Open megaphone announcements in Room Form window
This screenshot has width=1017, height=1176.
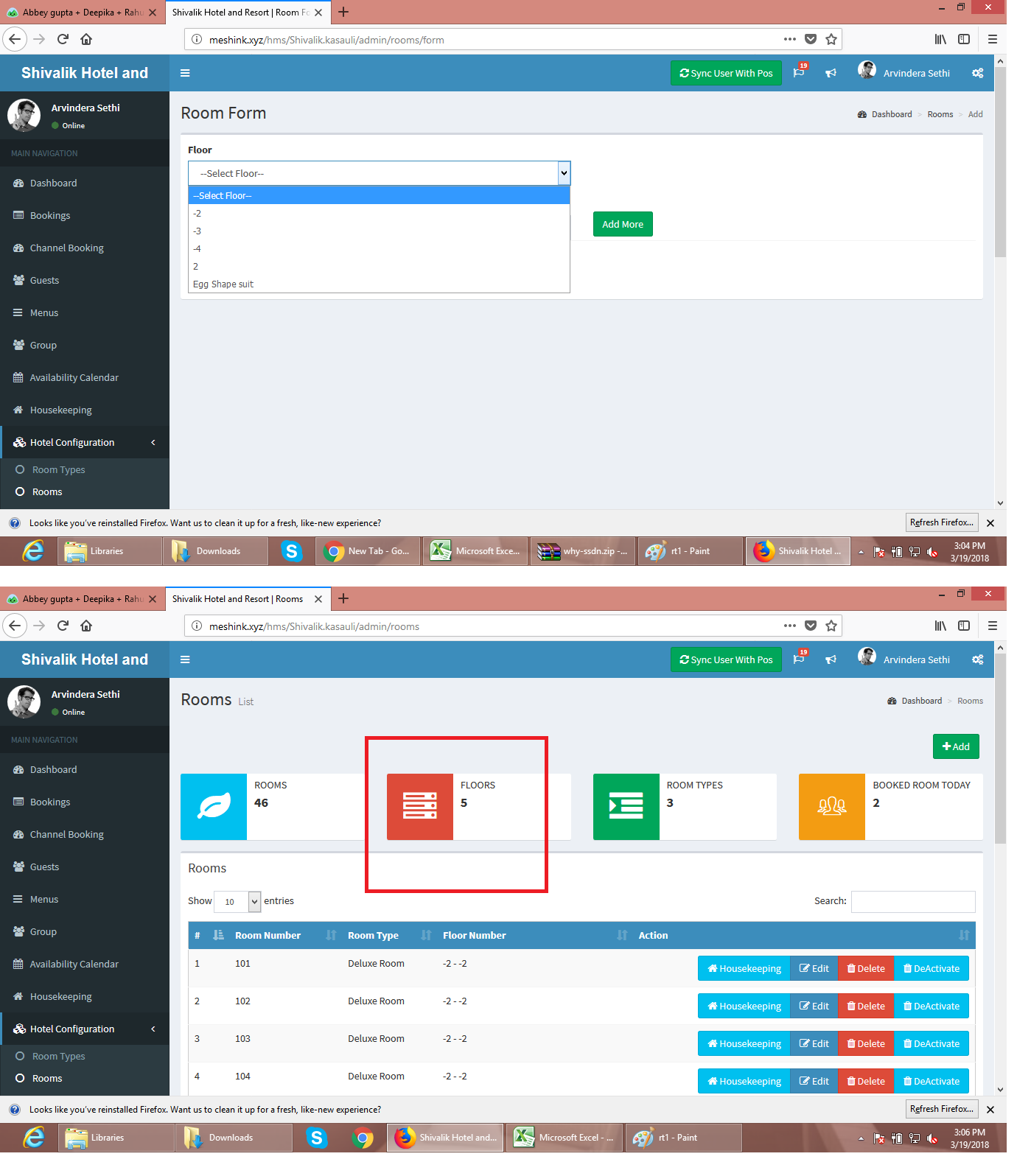[831, 73]
